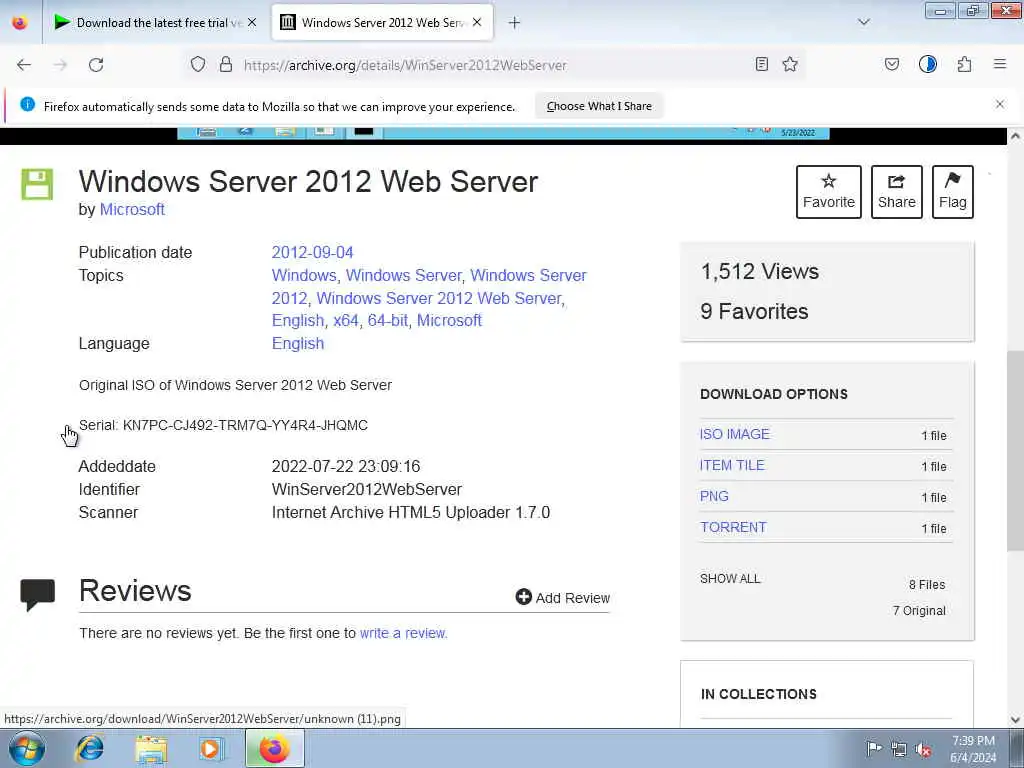Dismiss the Firefox data notification bar

[1000, 104]
